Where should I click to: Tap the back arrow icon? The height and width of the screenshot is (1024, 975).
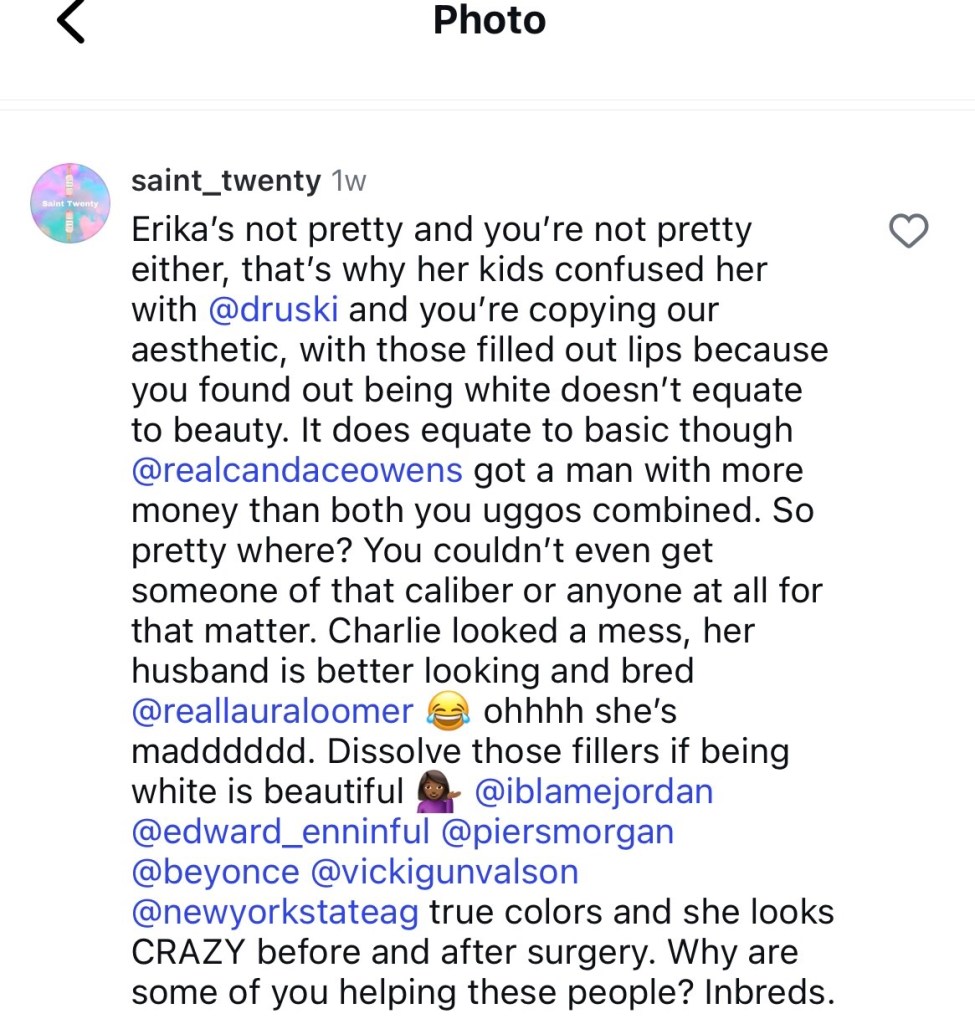pos(70,22)
